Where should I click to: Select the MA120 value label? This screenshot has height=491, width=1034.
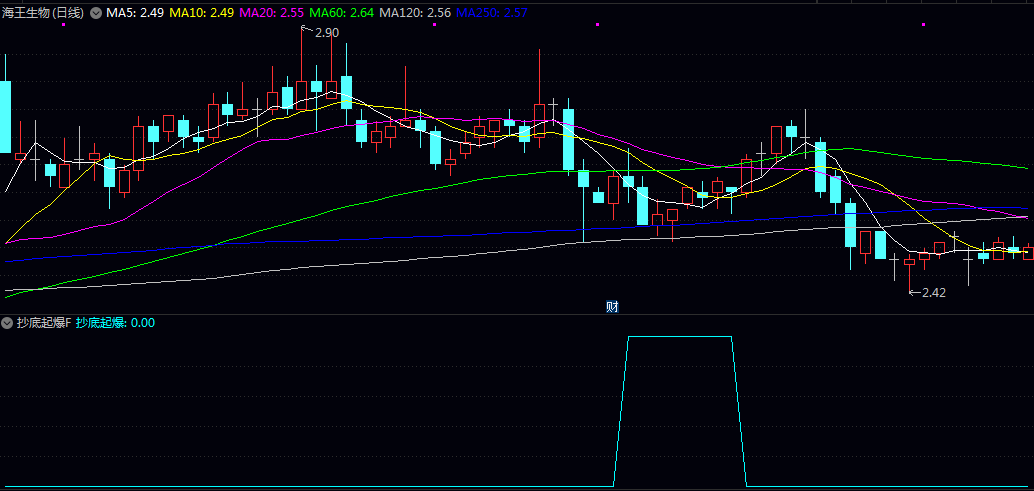415,13
